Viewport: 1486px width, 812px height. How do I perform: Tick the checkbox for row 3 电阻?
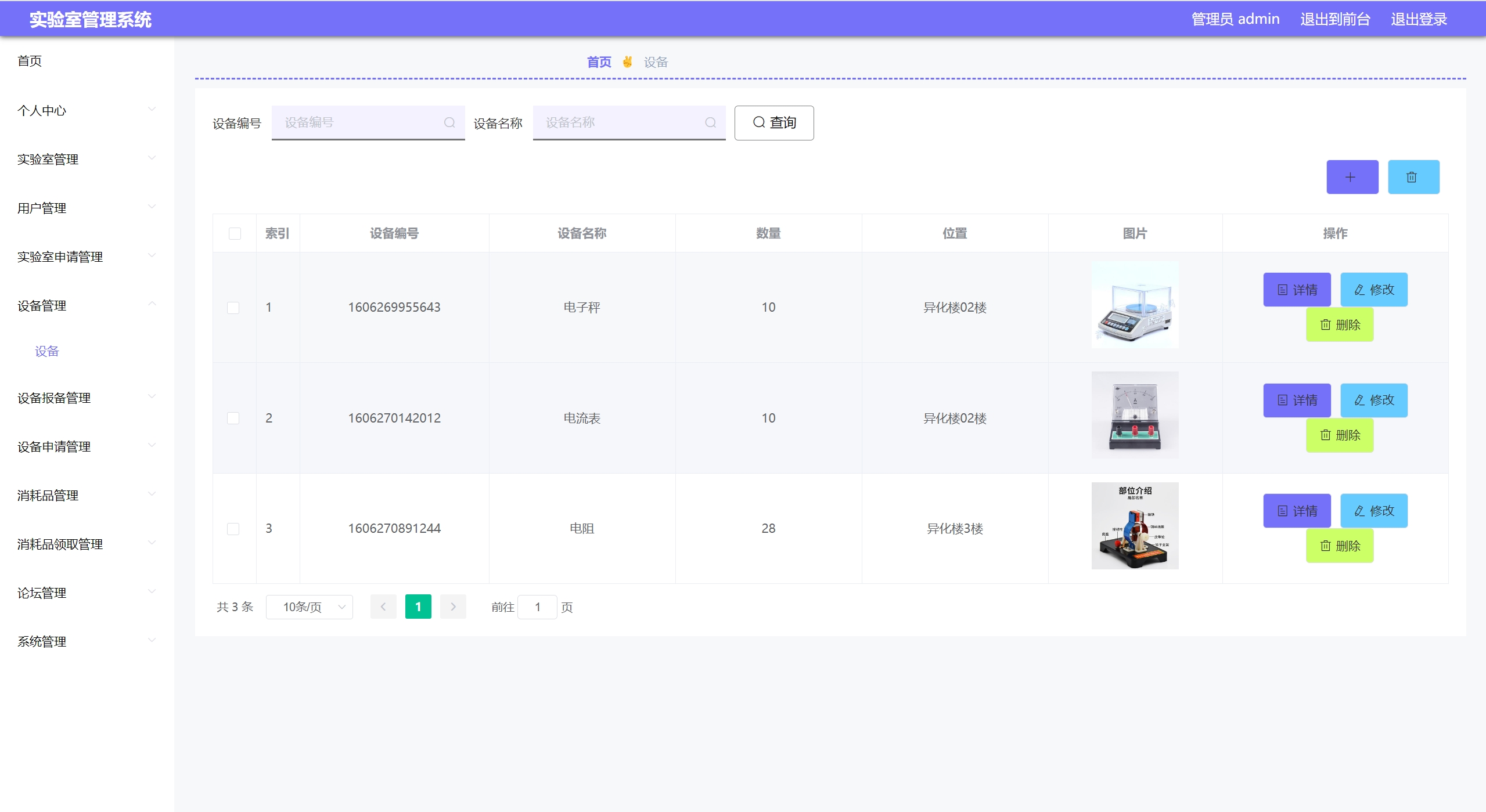click(x=233, y=529)
